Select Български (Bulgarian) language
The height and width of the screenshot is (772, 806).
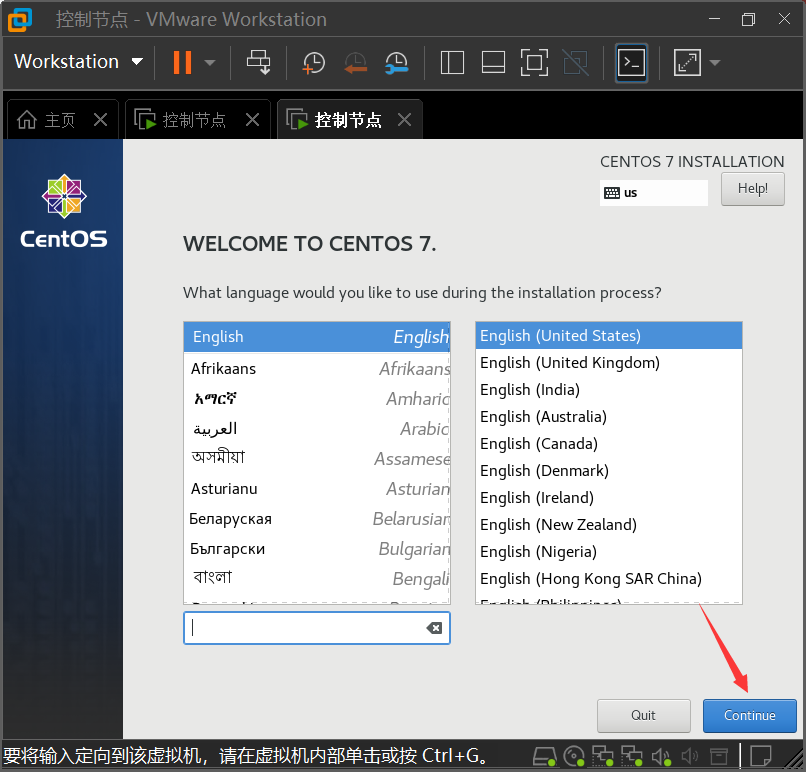tap(317, 549)
